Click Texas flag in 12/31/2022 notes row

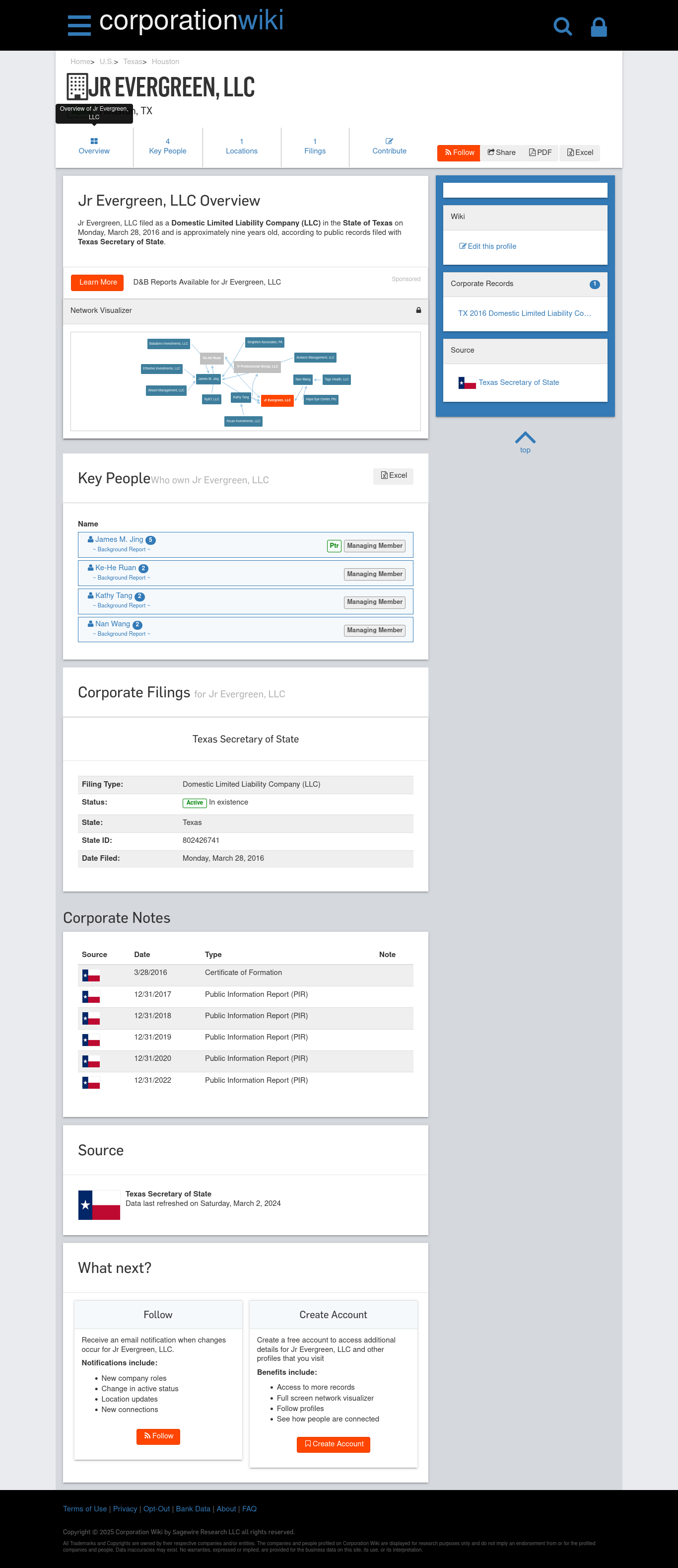pyautogui.click(x=91, y=1083)
